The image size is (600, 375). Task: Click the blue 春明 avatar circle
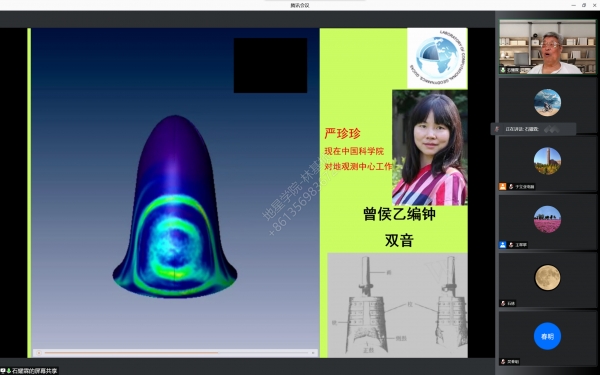[x=547, y=336]
